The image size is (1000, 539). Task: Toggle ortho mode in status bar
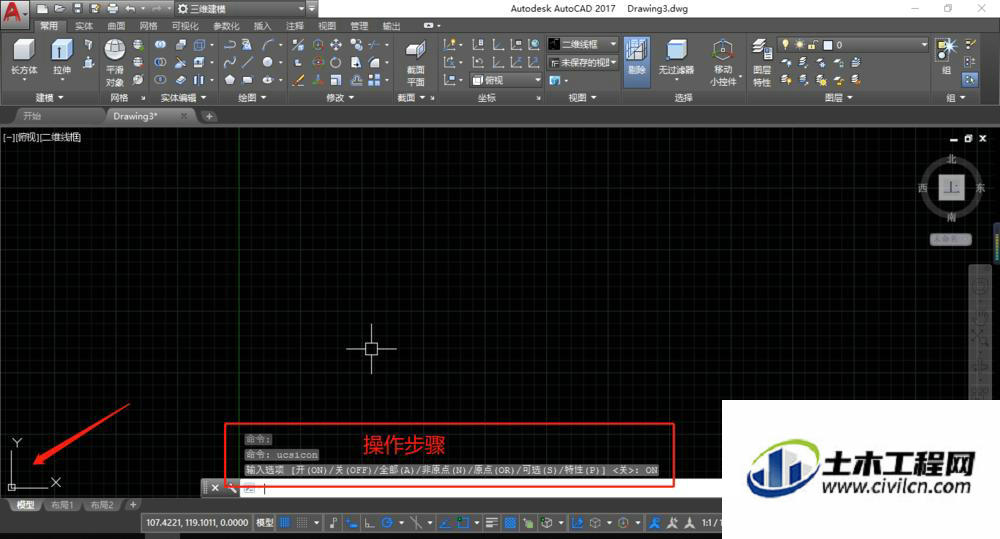tap(369, 523)
